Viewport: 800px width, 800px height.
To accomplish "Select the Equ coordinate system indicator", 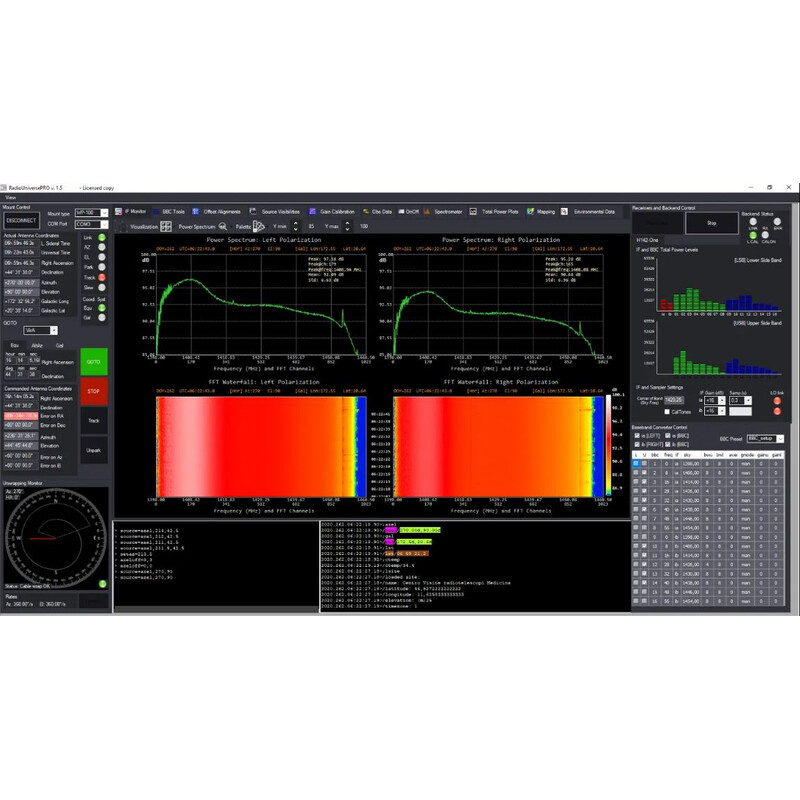I will pyautogui.click(x=102, y=308).
